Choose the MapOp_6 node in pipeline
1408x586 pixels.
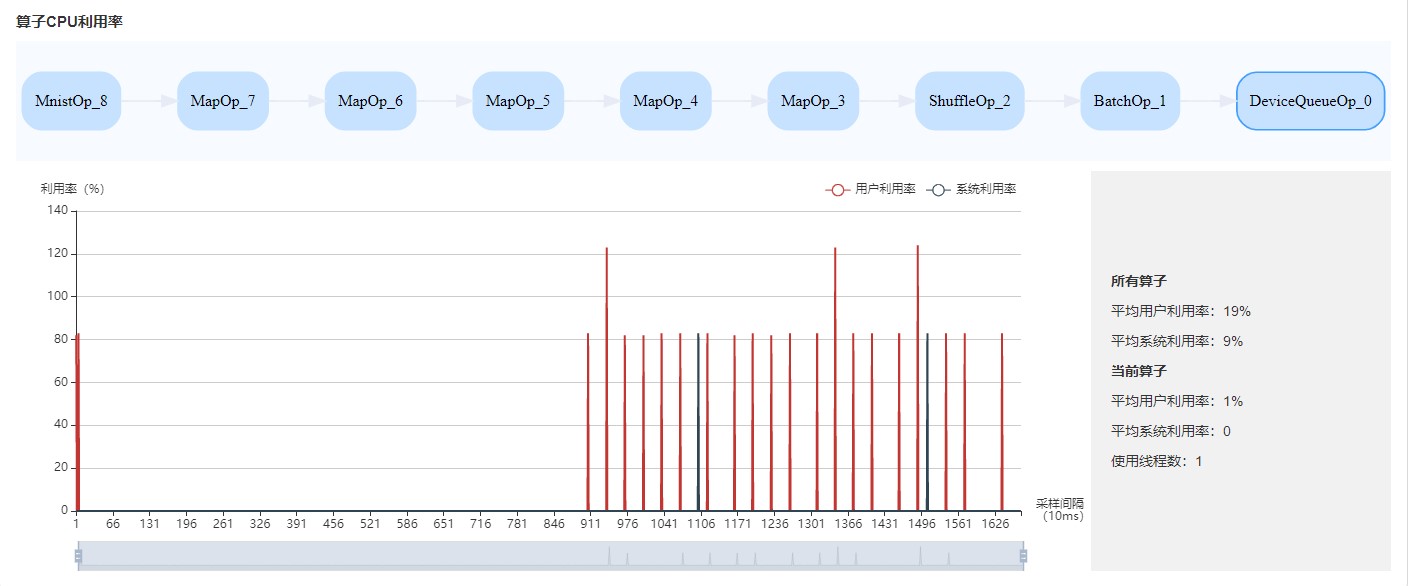[370, 101]
